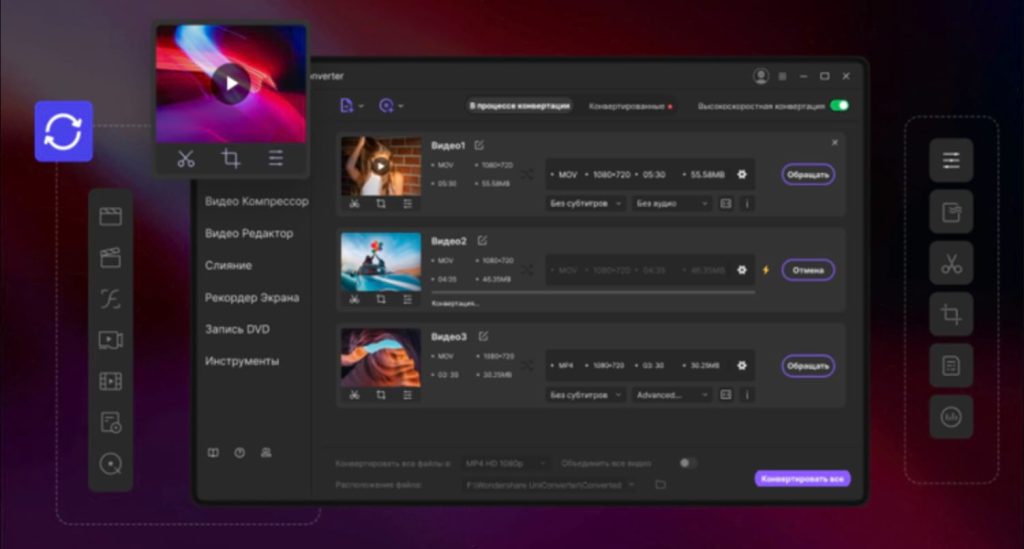Select disc icon at bottom of left strip

110,463
